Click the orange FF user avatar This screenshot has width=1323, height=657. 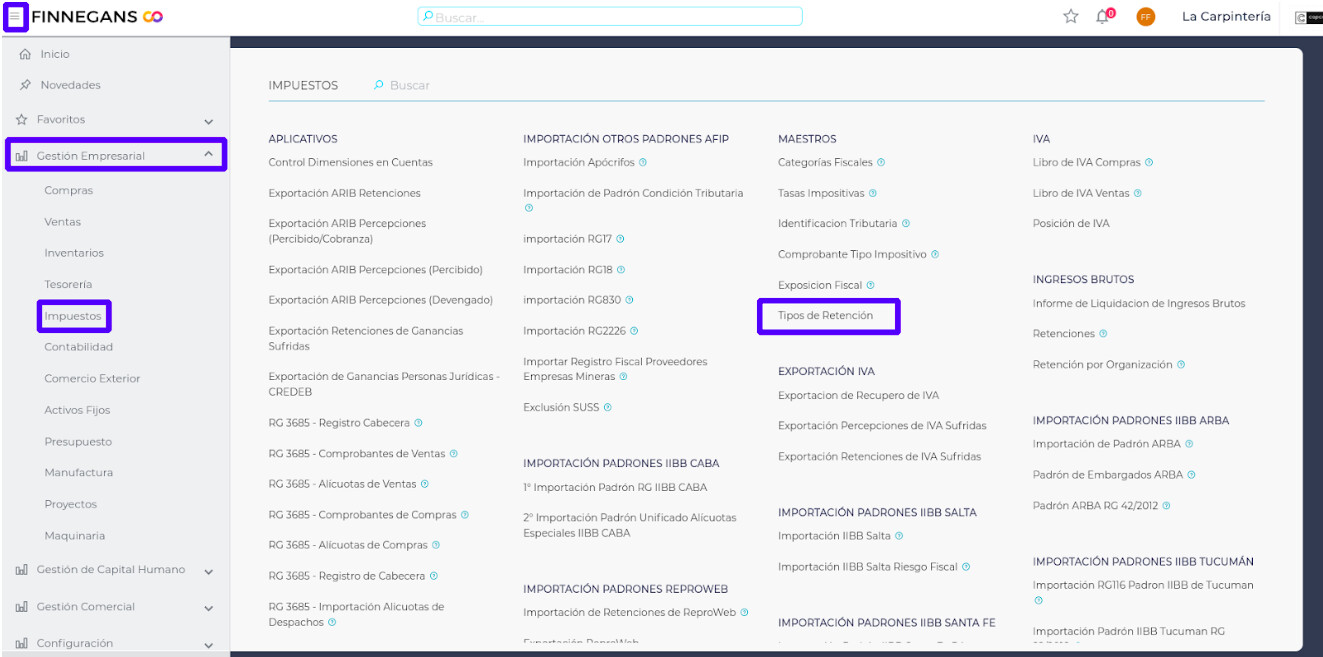click(x=1146, y=17)
